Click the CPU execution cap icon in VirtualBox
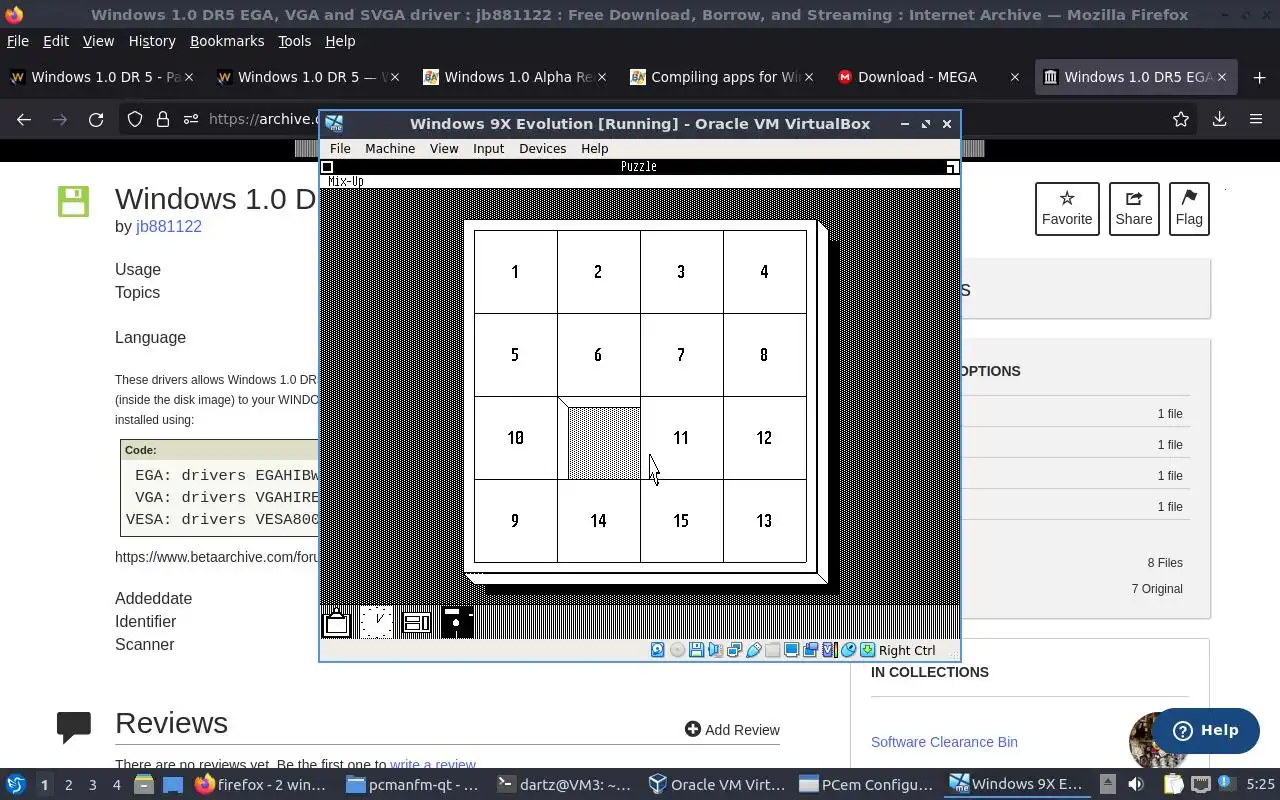 829,650
